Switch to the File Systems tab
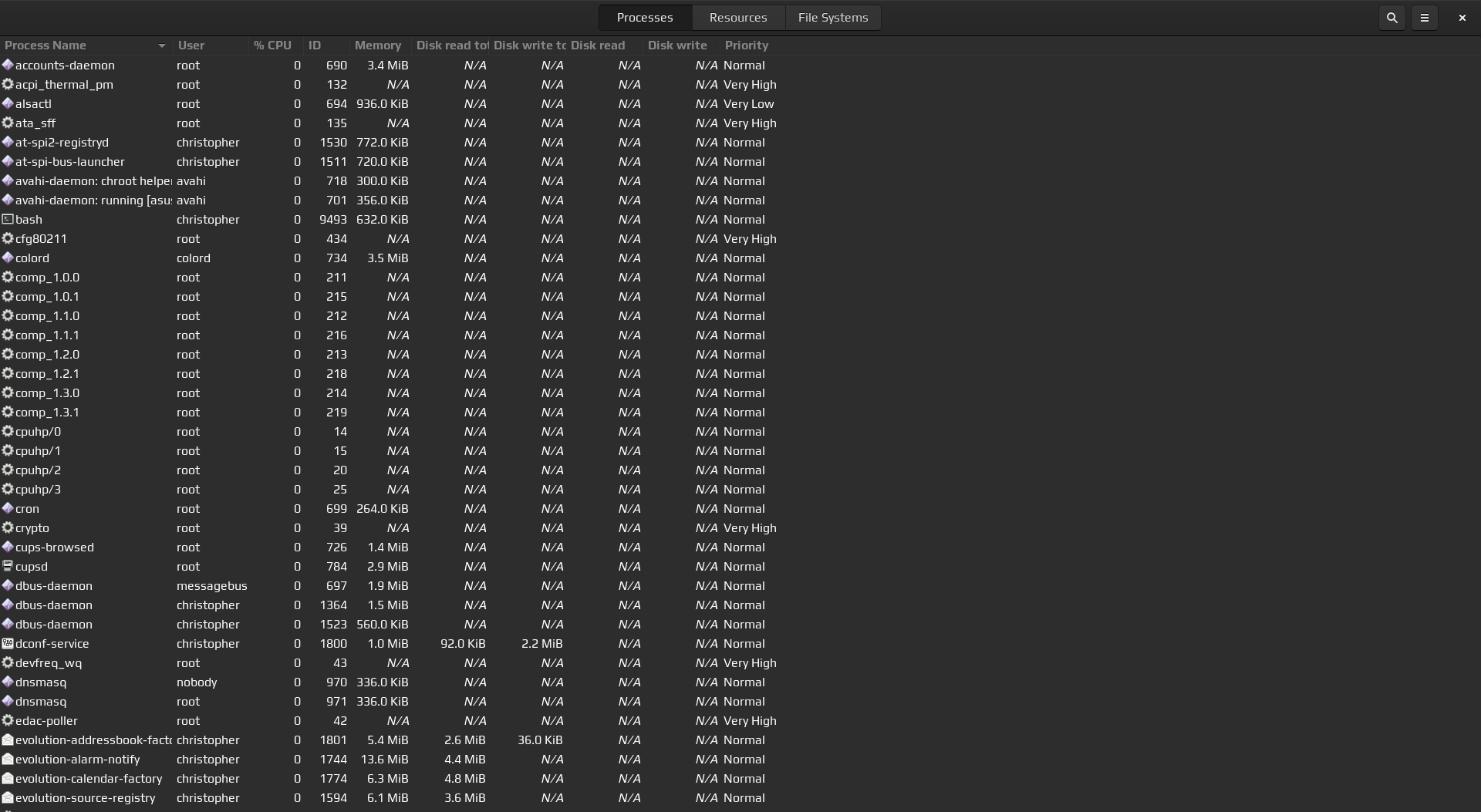The image size is (1481, 812). coord(832,18)
